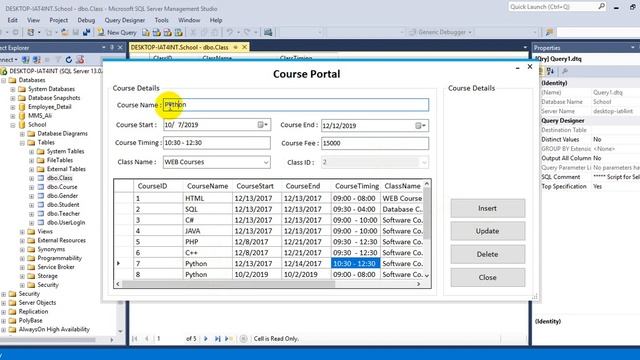The width and height of the screenshot is (640, 360).
Task: Select the dbo.Gender table in tree
Action: [62, 196]
